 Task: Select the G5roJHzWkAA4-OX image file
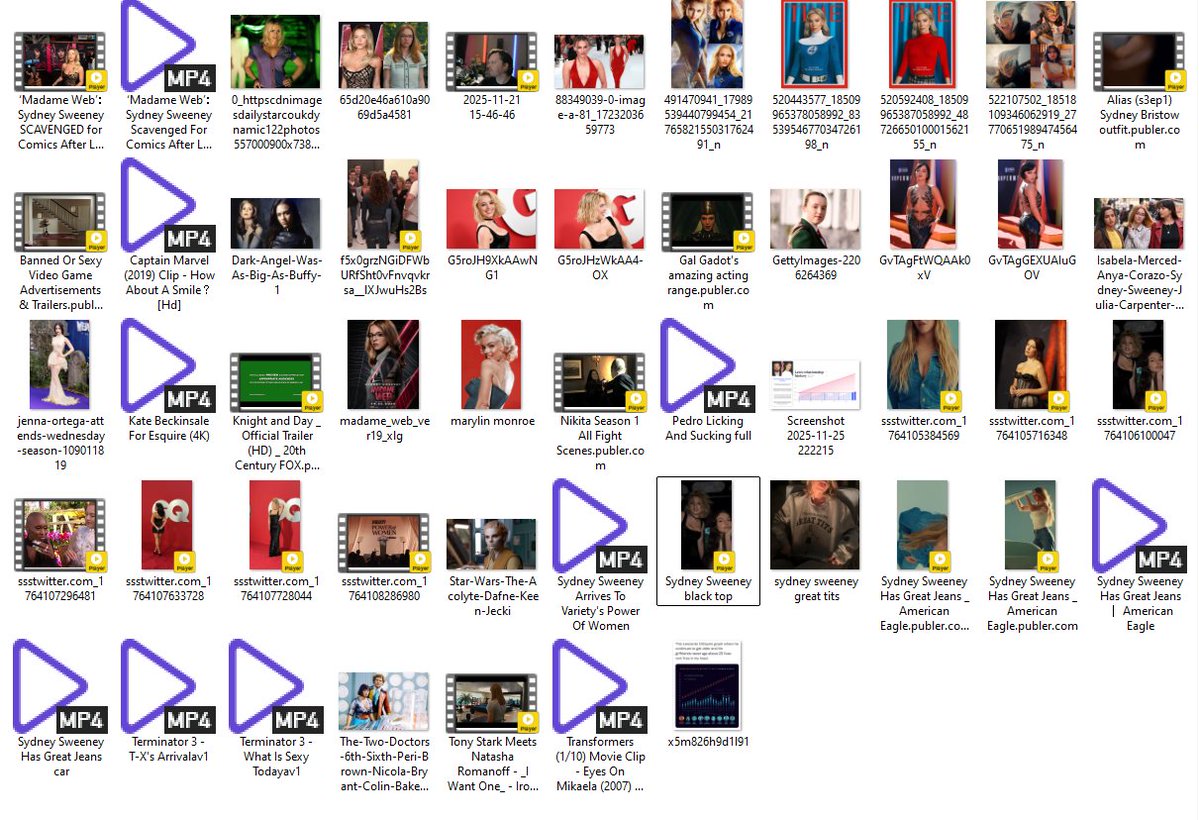pyautogui.click(x=600, y=220)
